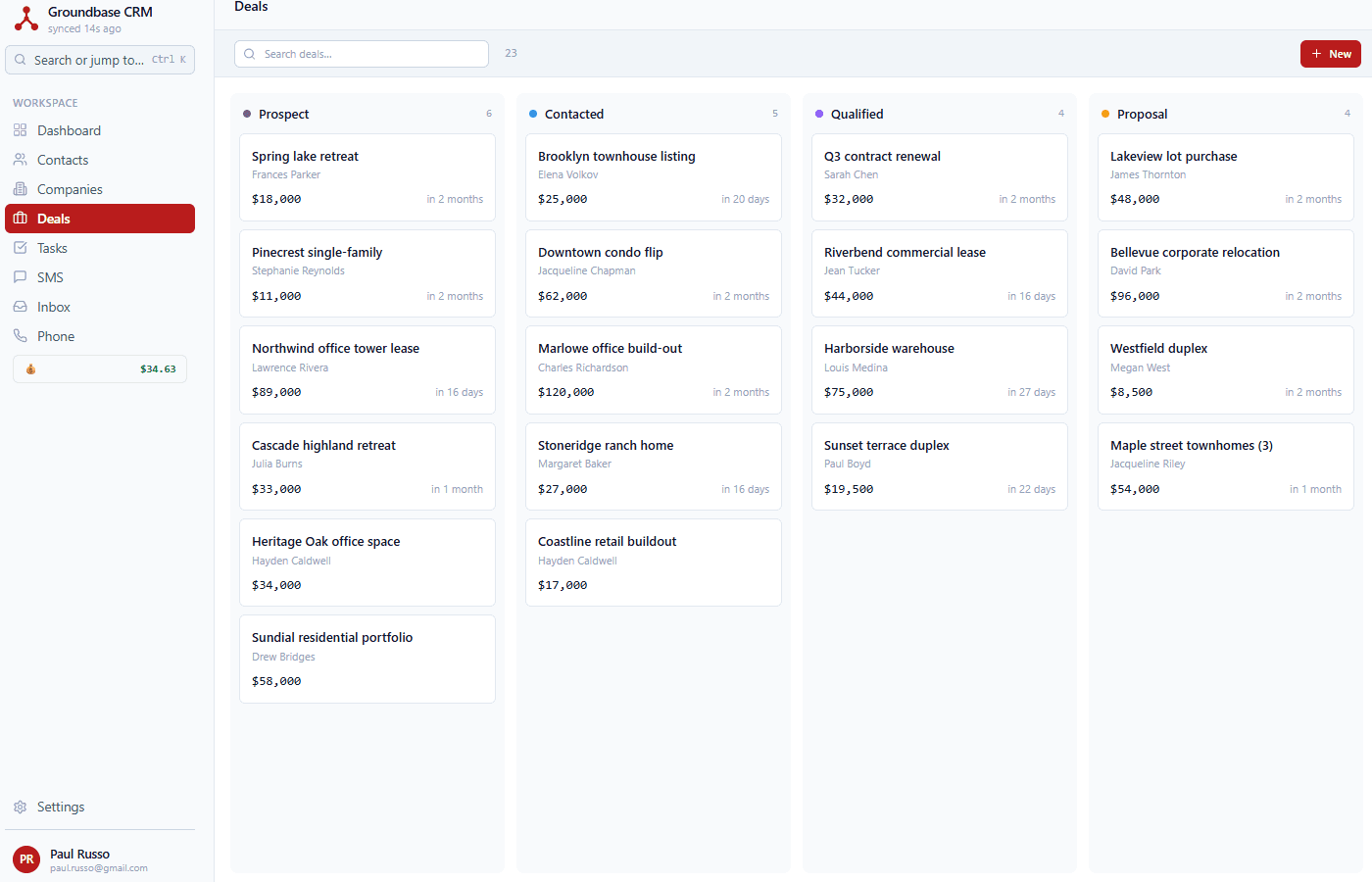Open Bellevue corporate relocation card

pyautogui.click(x=1226, y=273)
